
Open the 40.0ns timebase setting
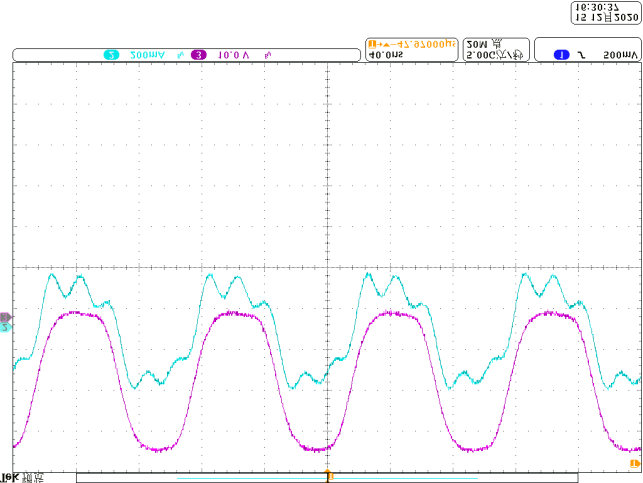(385, 56)
